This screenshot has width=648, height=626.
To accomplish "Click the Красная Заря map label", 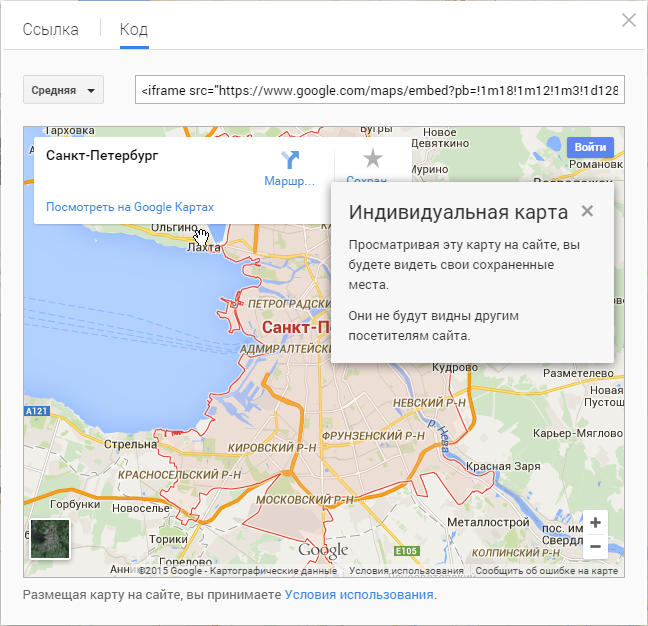I will click(x=503, y=466).
